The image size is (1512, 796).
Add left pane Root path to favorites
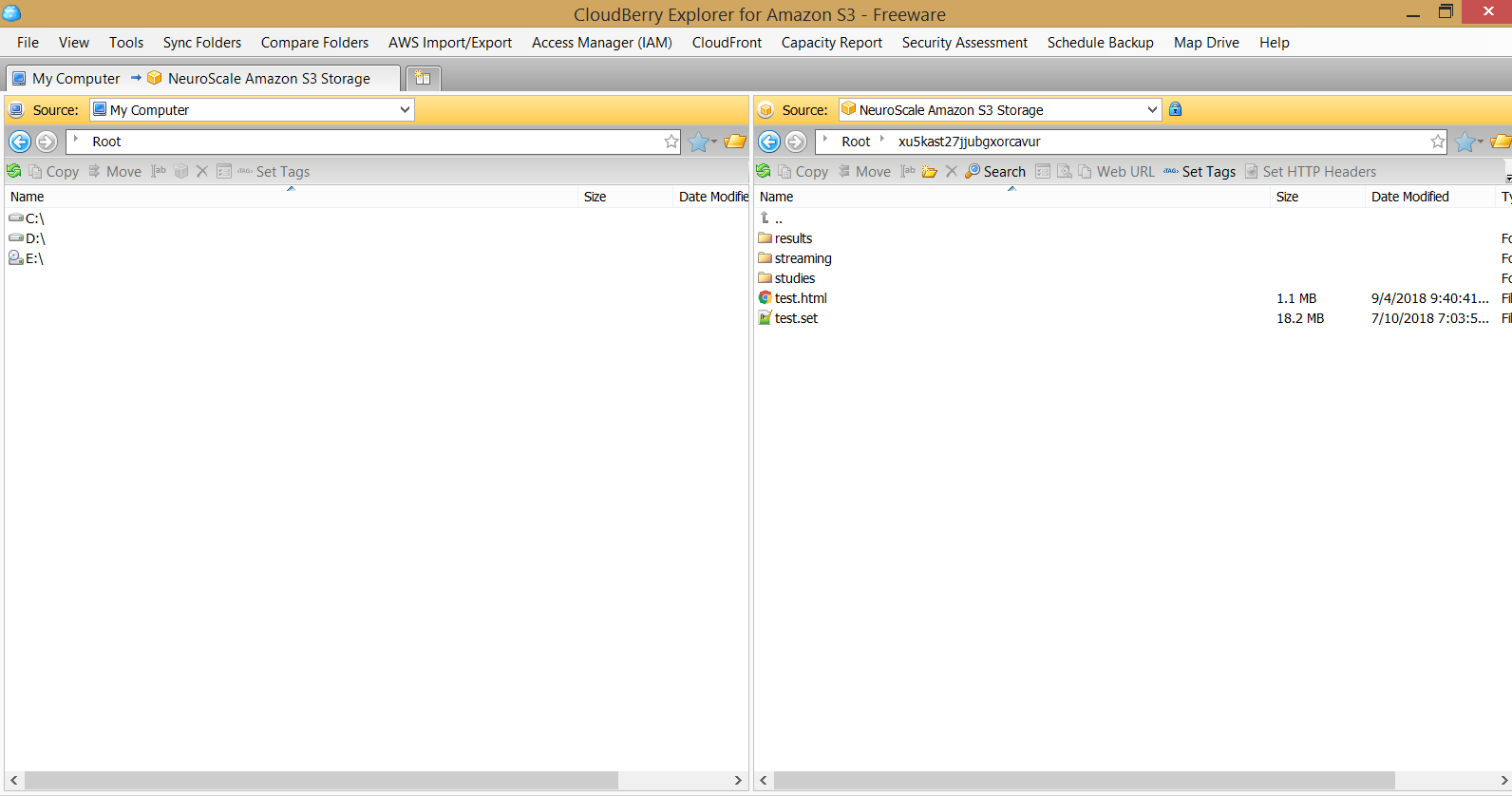tap(671, 142)
